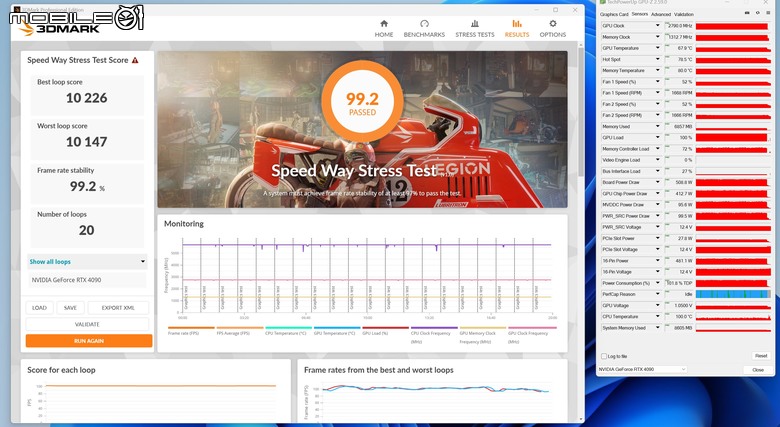
Task: Open the GPU-Z hamburger menu icon
Action: [x=768, y=13]
